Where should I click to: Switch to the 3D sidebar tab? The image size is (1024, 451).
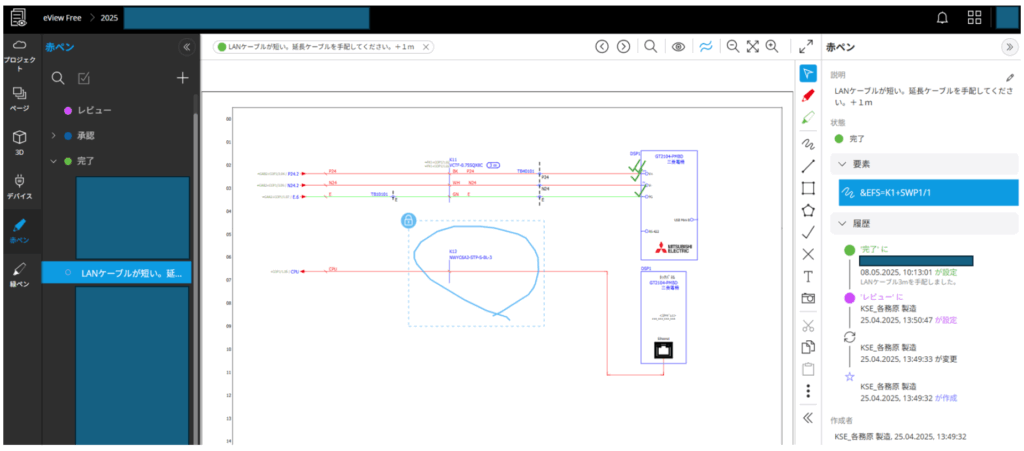(20, 141)
